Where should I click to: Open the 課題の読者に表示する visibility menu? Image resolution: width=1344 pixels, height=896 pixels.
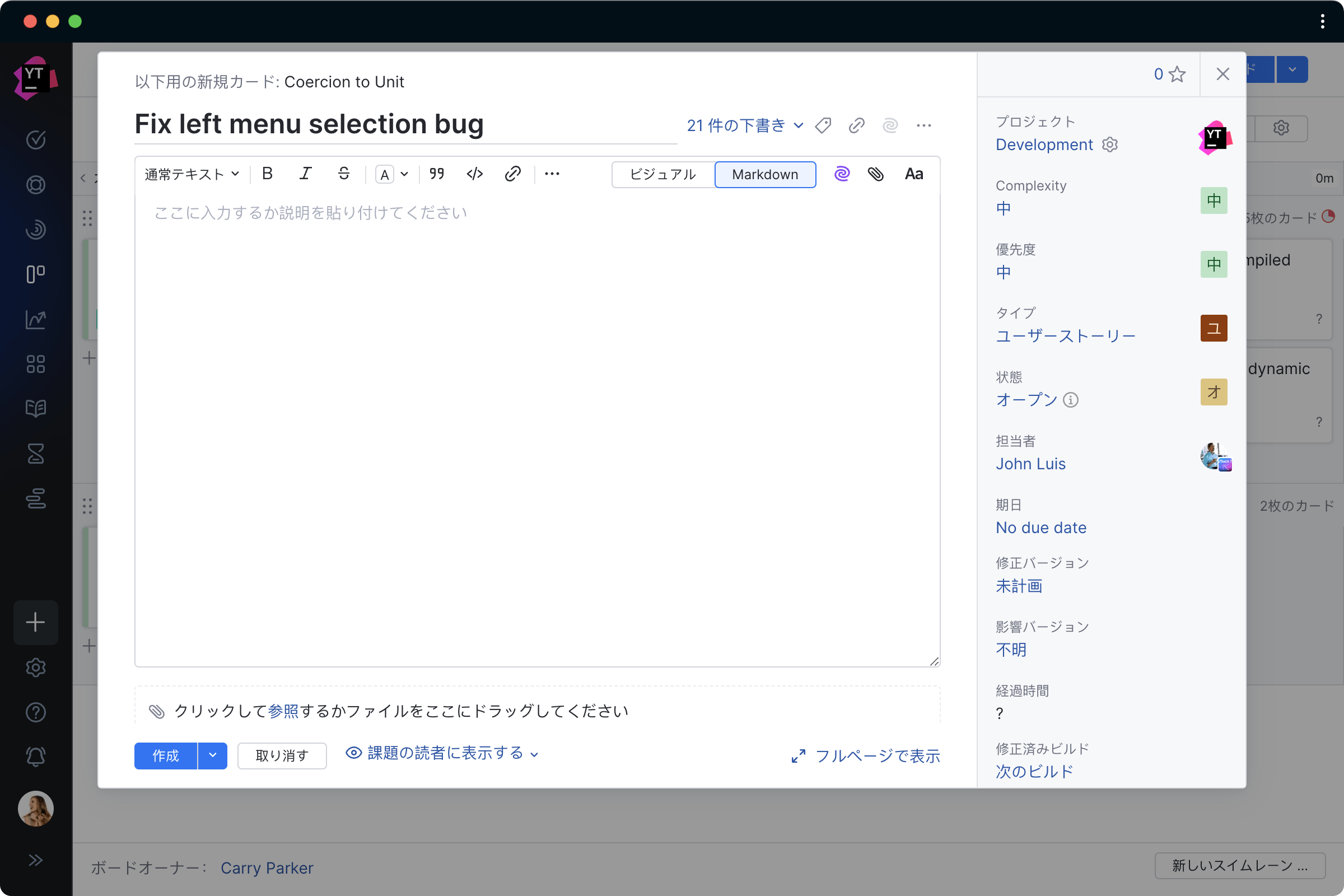tap(443, 753)
